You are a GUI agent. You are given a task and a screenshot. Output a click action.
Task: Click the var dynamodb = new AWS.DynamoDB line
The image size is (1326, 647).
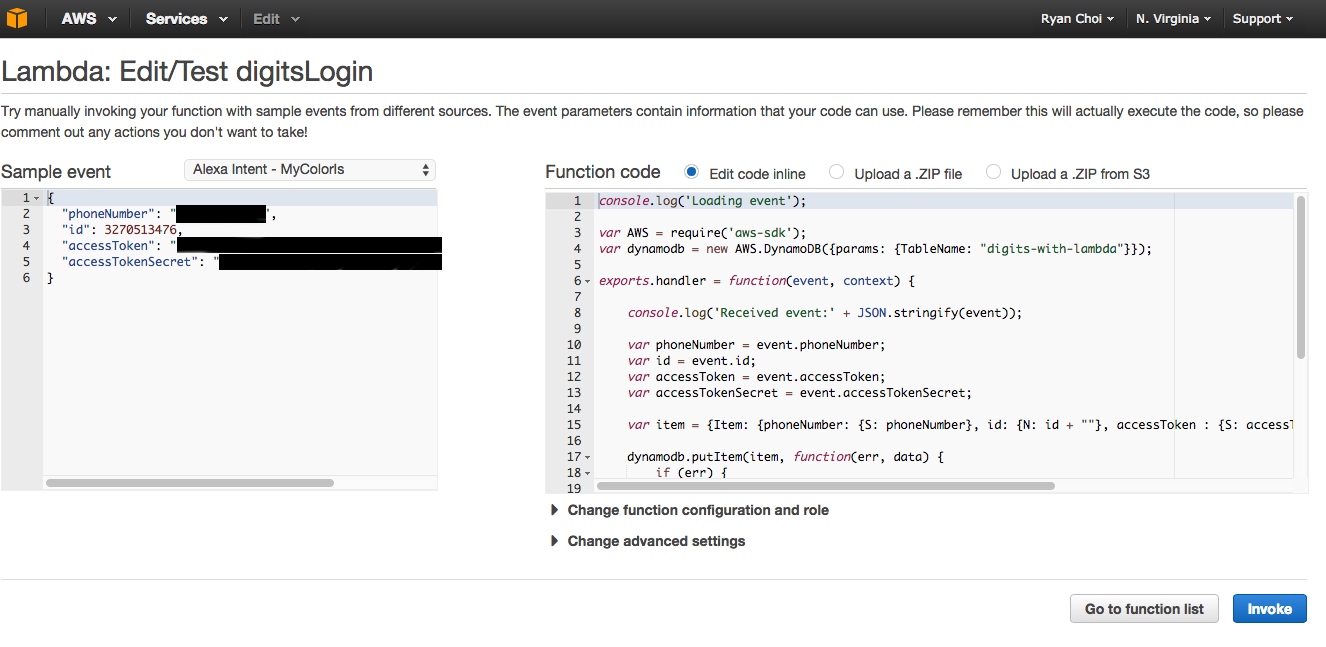click(x=875, y=249)
